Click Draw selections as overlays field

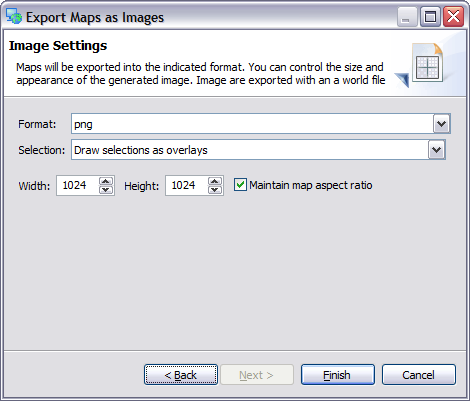(258, 150)
